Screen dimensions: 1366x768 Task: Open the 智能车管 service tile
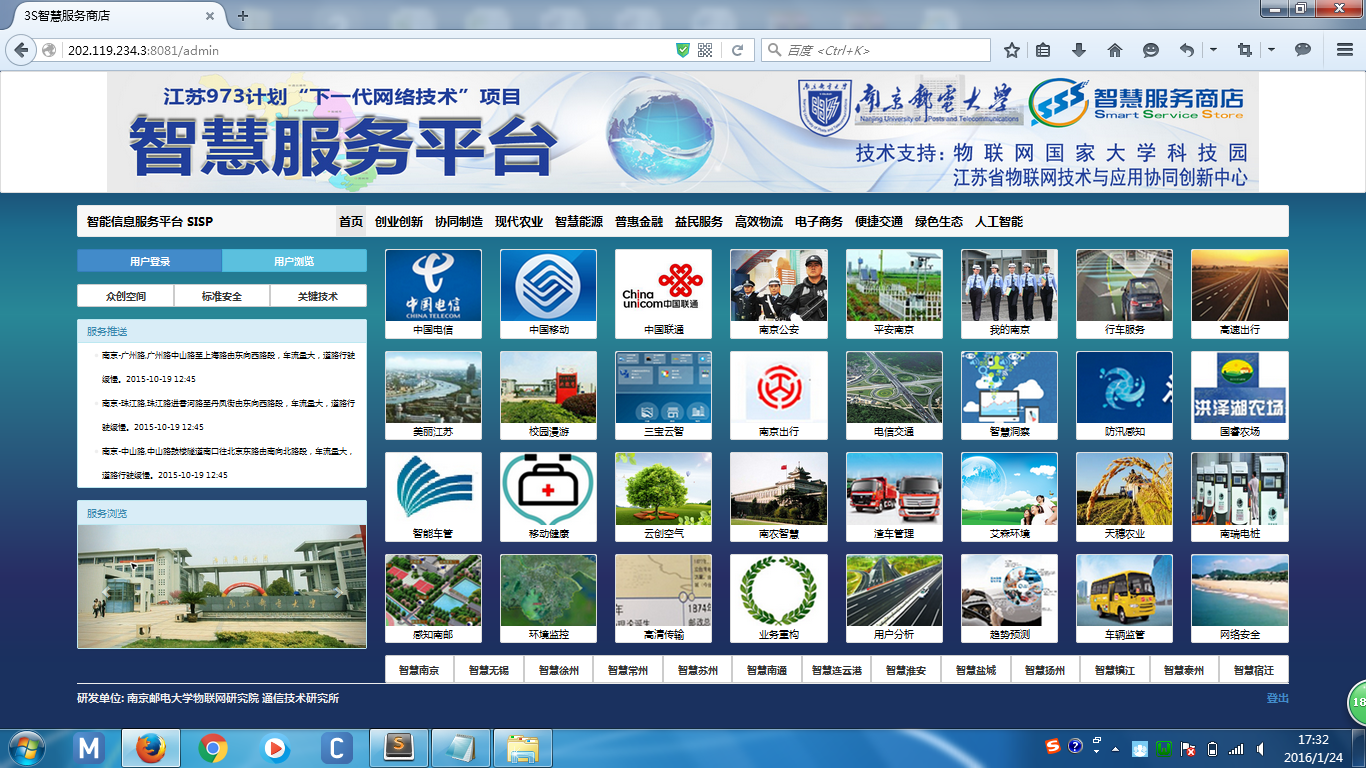click(433, 497)
